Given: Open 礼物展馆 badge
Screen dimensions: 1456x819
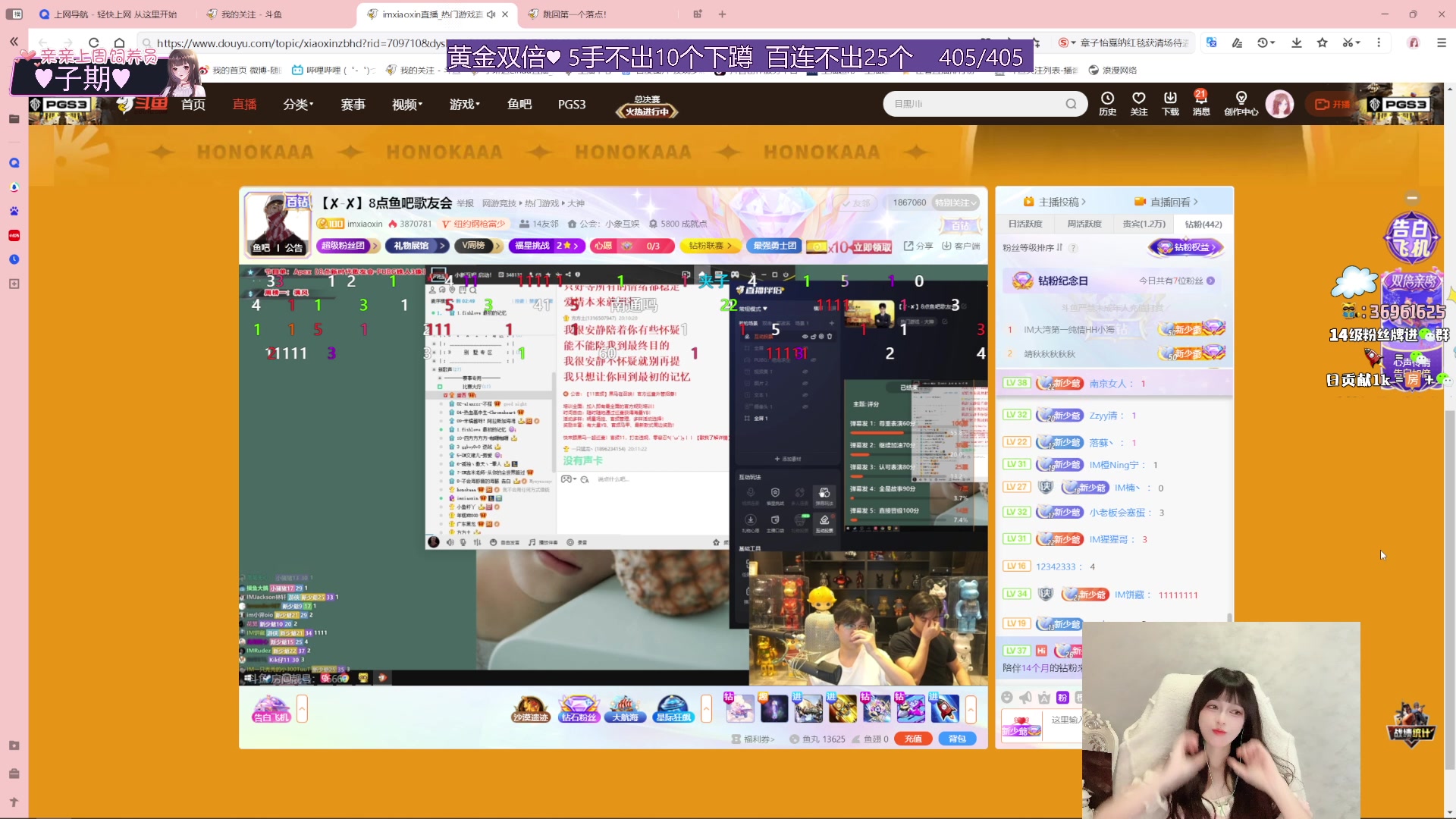Looking at the screenshot, I should pyautogui.click(x=416, y=246).
